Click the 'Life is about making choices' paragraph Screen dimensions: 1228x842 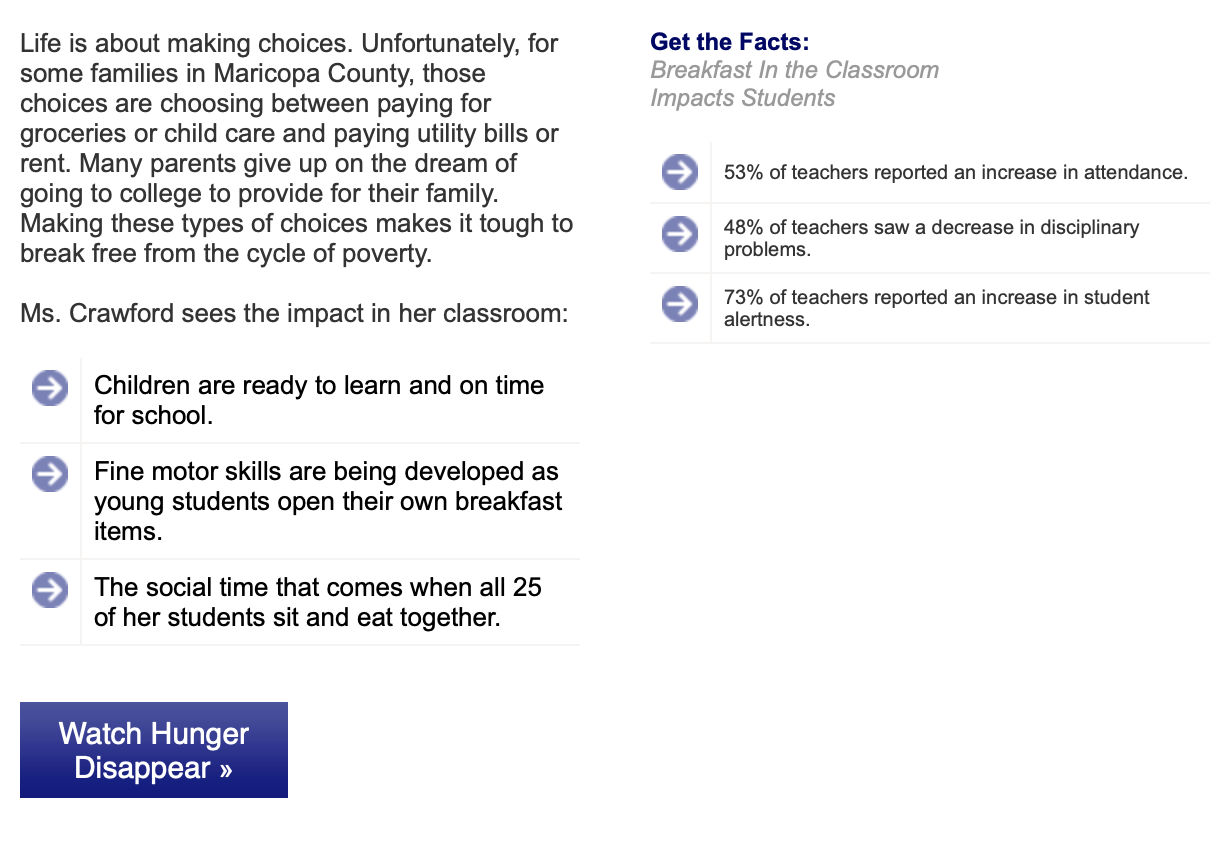[x=297, y=148]
